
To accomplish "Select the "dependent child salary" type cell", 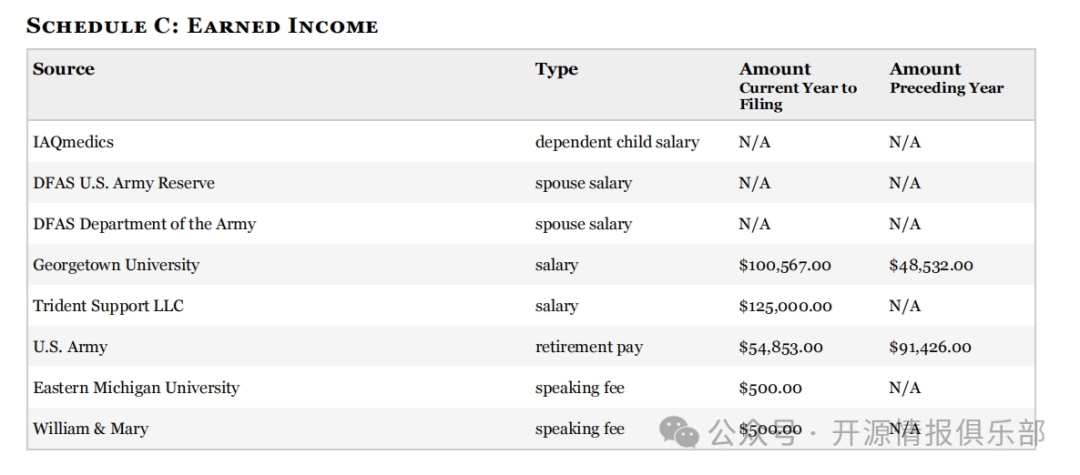I will click(x=616, y=142).
